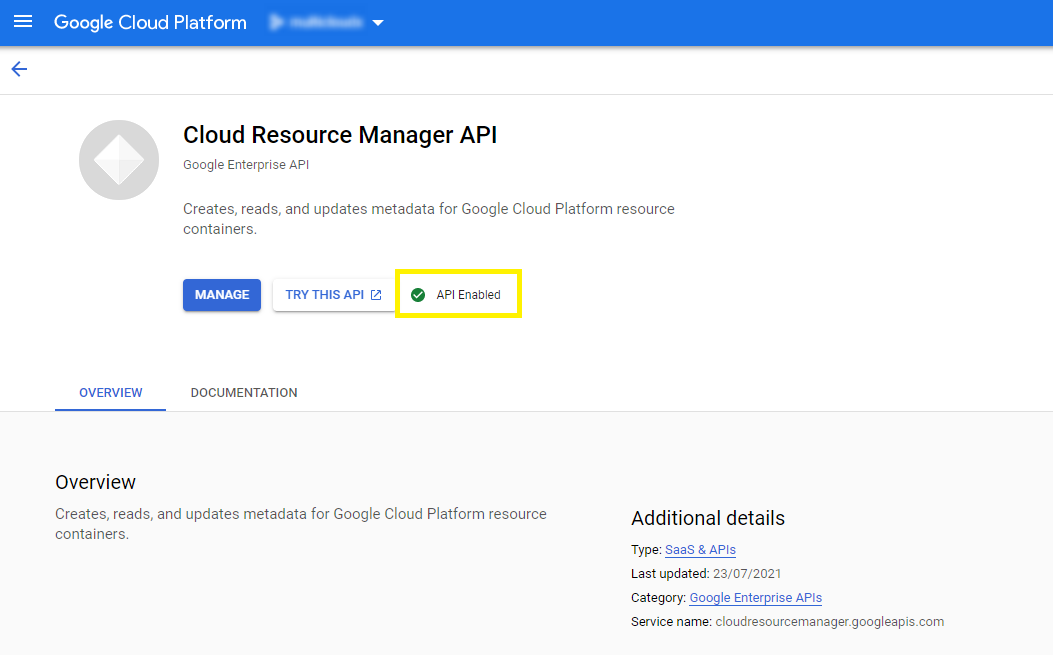Open the Google Enterprise APIs category link
Viewport: 1053px width, 655px height.
point(755,598)
